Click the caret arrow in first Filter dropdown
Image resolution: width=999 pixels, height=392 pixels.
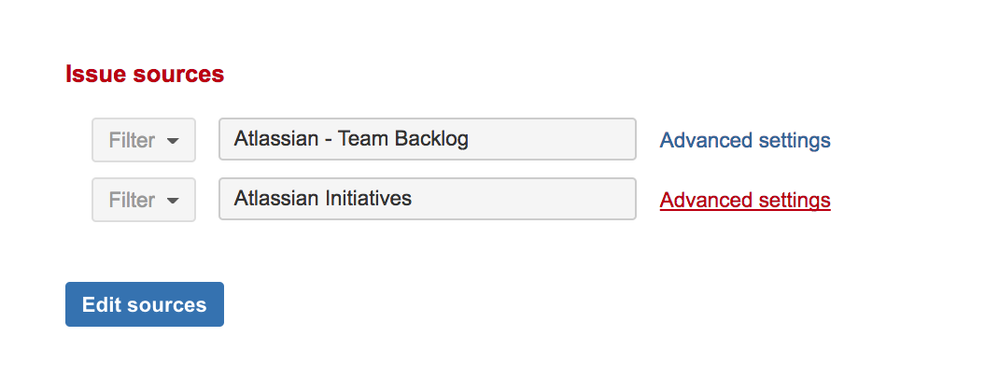(172, 141)
